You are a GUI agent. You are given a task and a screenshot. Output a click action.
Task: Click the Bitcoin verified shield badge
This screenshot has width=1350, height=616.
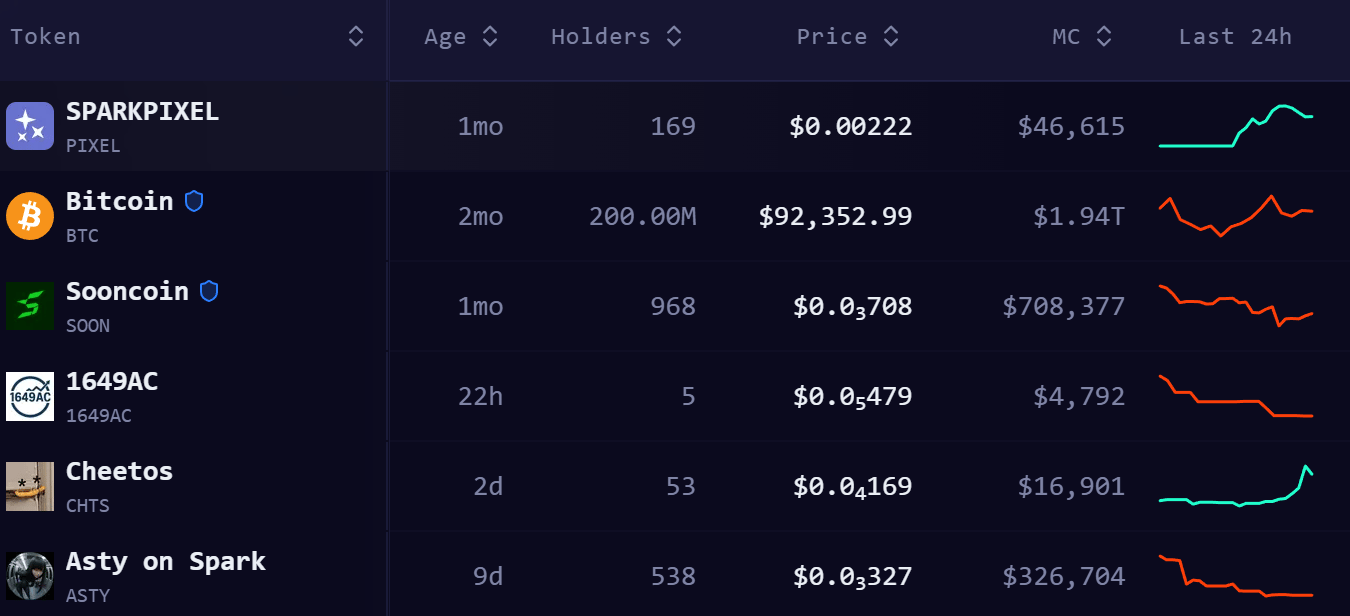[x=194, y=201]
